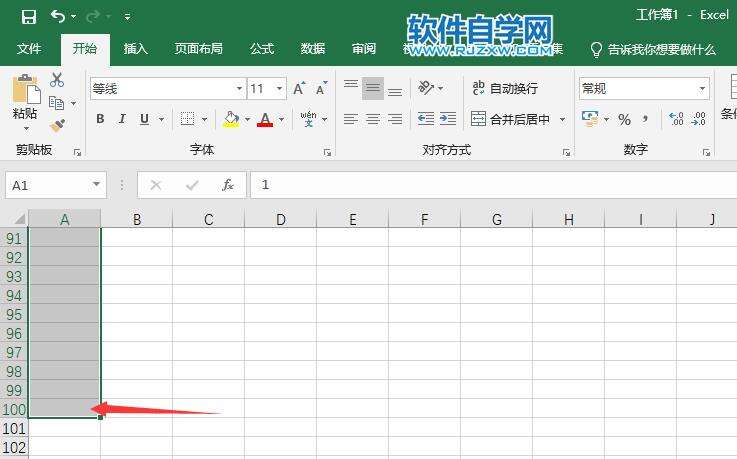Click the Paste clipboard icon
This screenshot has height=459, width=737.
click(25, 89)
